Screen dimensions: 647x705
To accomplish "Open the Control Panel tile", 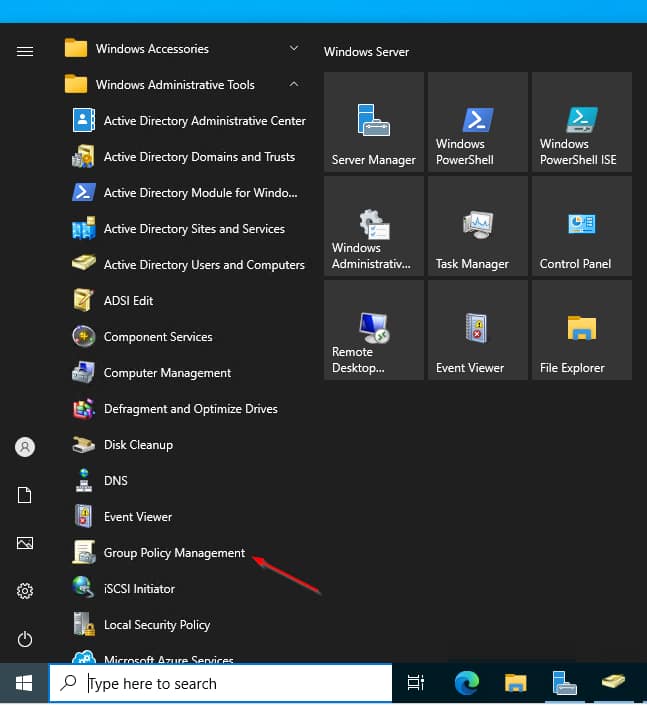I will (x=581, y=226).
